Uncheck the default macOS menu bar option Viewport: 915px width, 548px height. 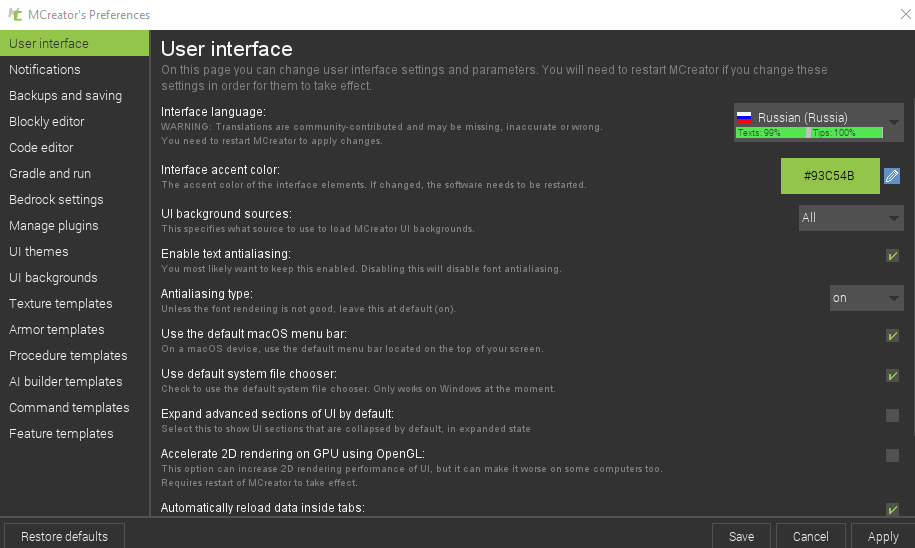click(892, 336)
